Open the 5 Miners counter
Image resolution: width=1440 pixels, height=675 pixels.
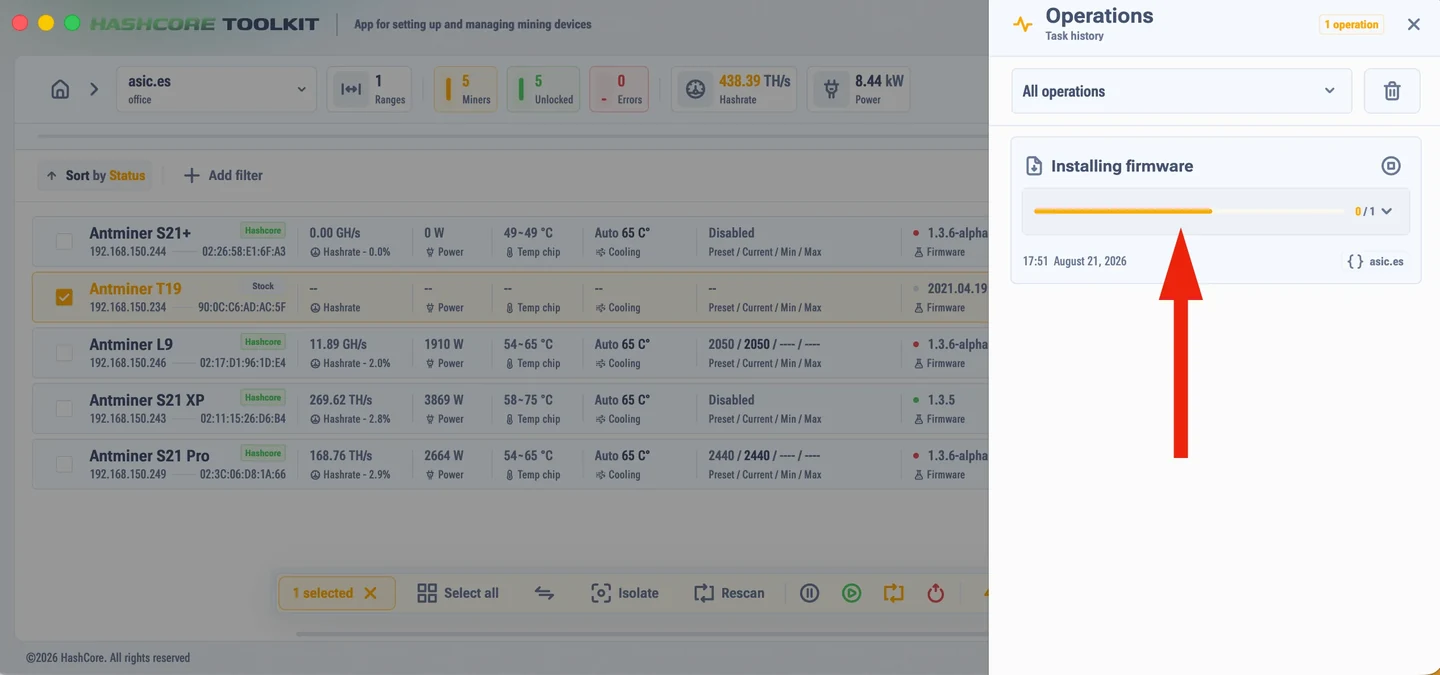(465, 89)
